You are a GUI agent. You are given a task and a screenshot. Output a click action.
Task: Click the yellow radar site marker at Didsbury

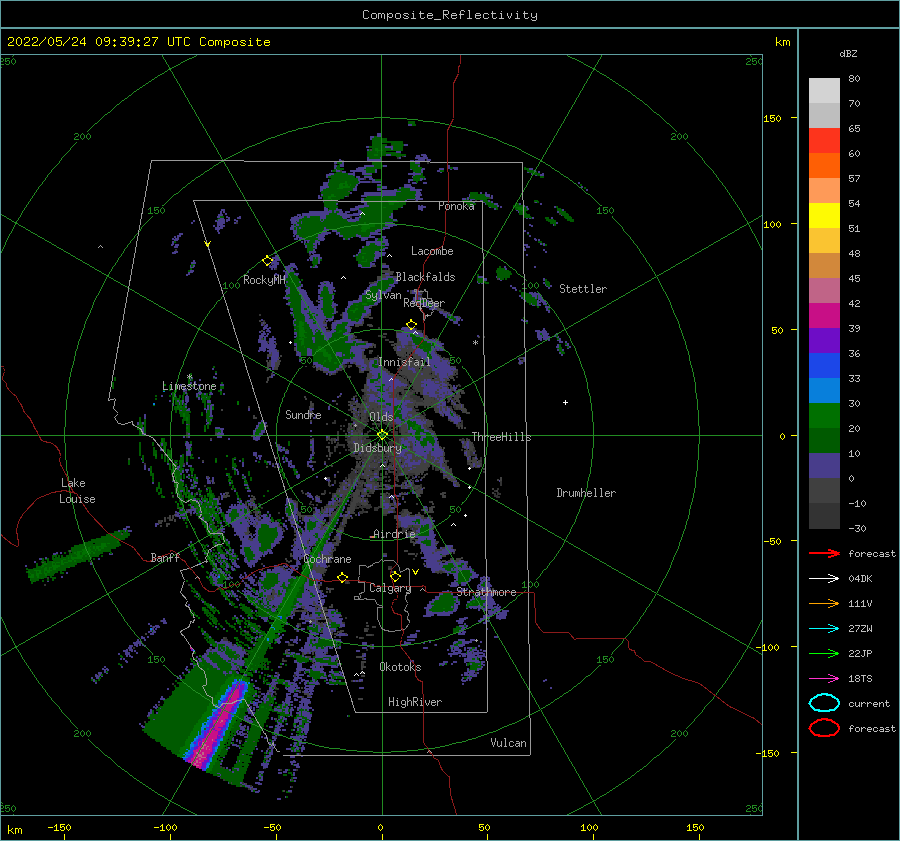(x=382, y=435)
